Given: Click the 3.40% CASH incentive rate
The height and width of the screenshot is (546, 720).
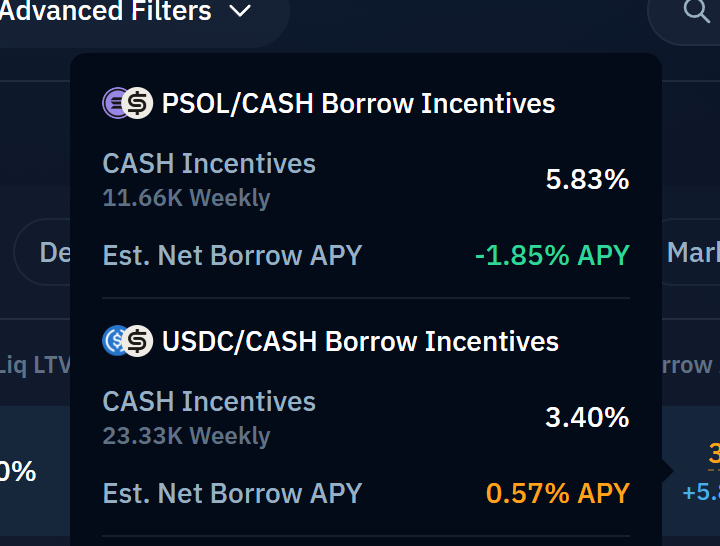Looking at the screenshot, I should [x=587, y=418].
